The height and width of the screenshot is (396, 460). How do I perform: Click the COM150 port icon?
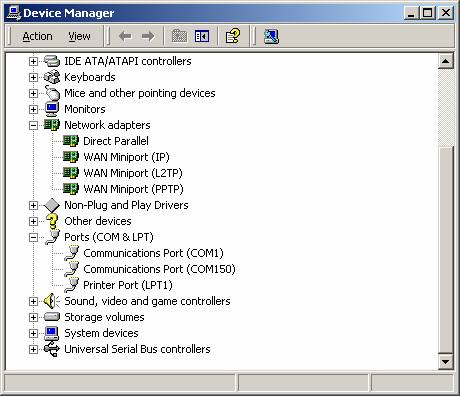pyautogui.click(x=71, y=269)
